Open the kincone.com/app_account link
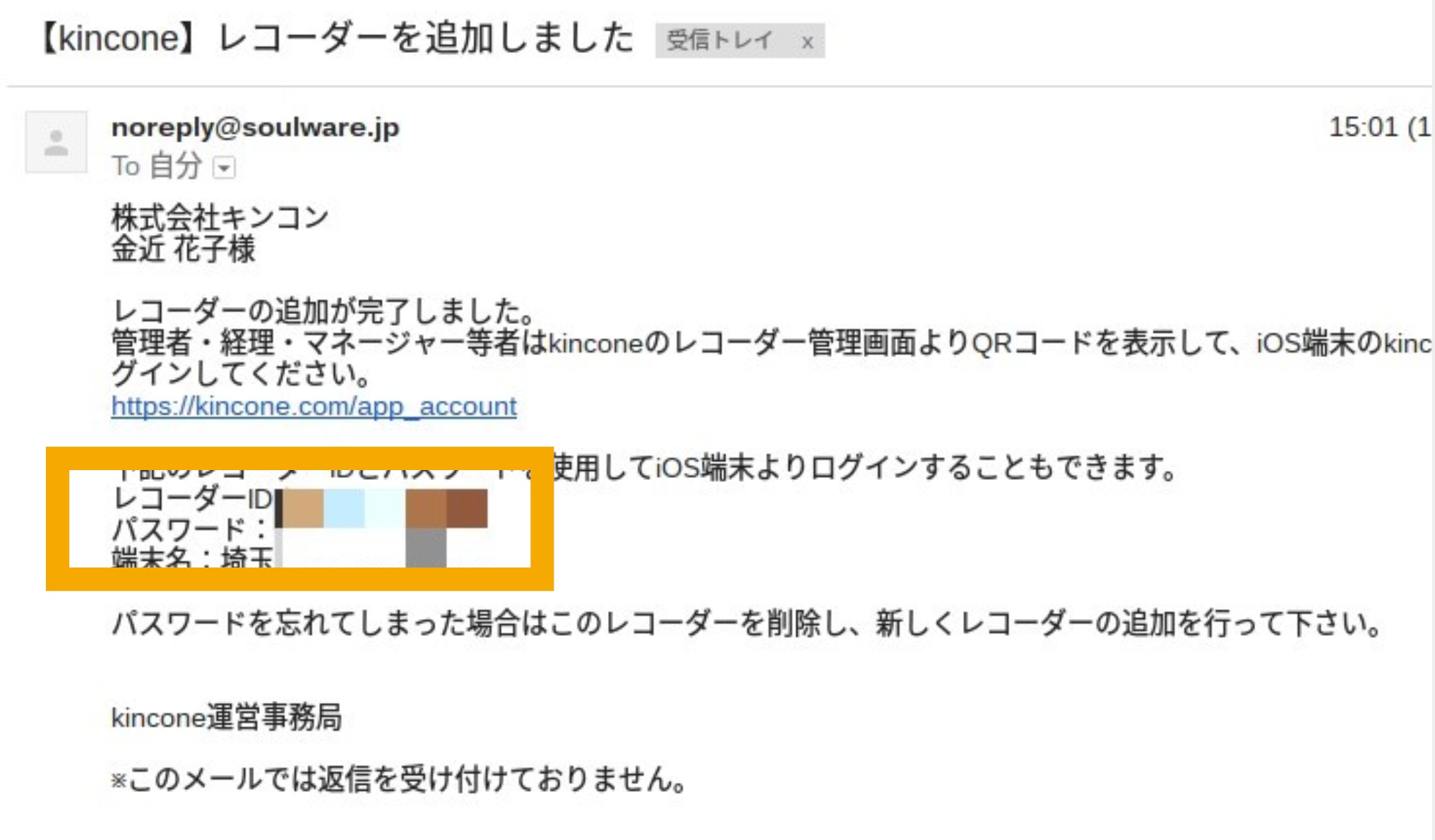This screenshot has height=840, width=1435. (x=314, y=406)
